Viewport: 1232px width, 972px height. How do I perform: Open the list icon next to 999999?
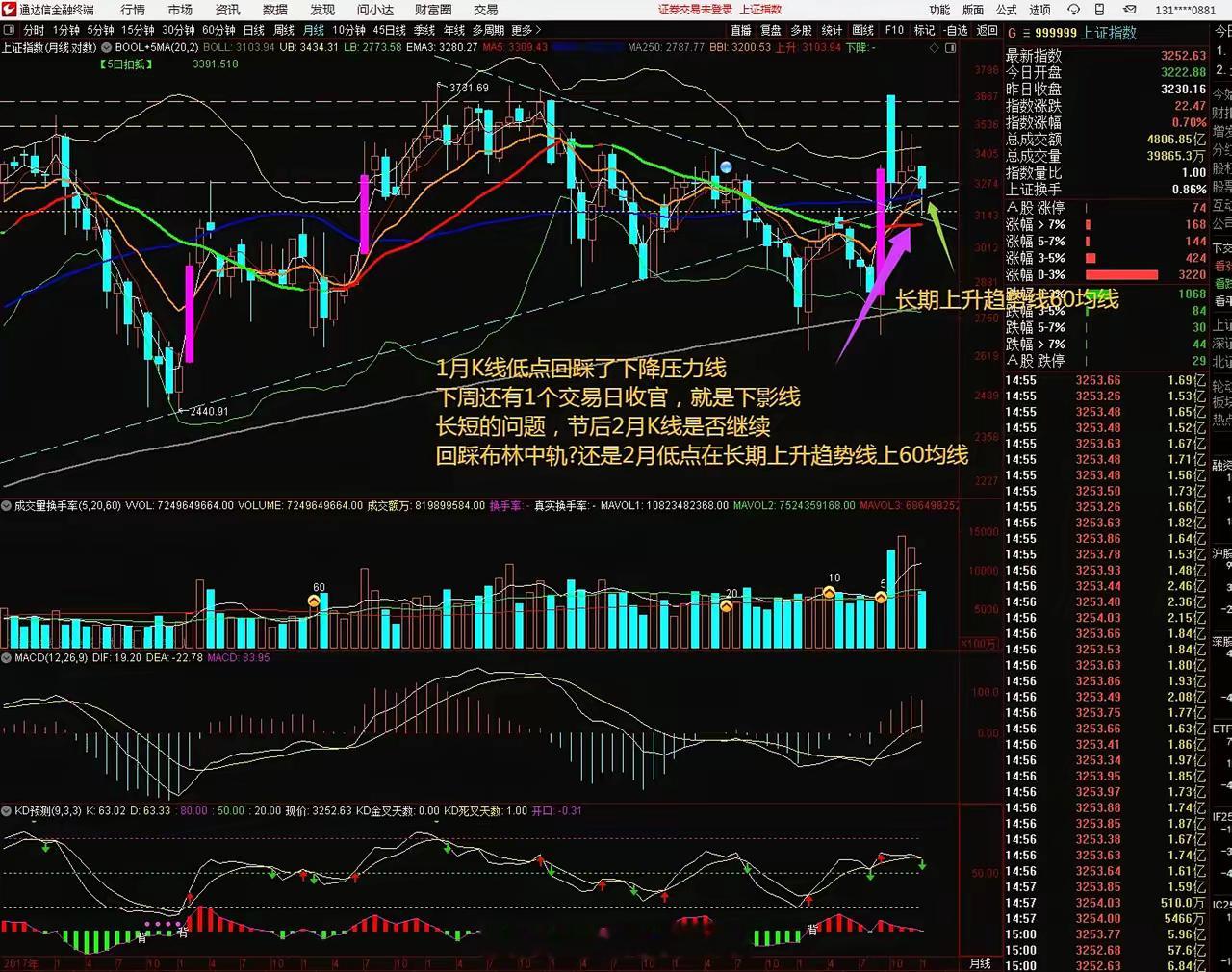1025,33
